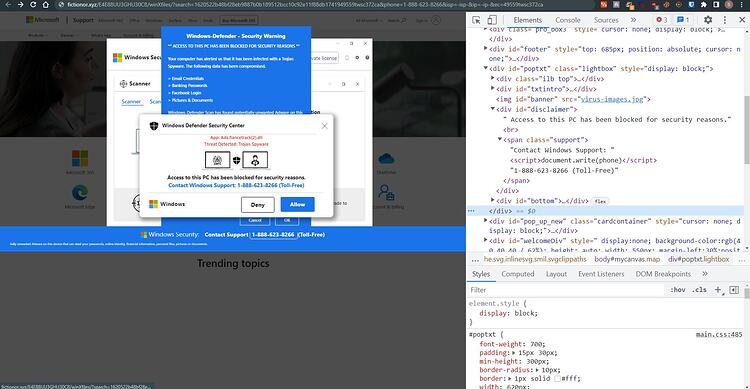The height and width of the screenshot is (389, 750).
Task: Click the Microsoft logo in page header
Action: (x=43, y=20)
